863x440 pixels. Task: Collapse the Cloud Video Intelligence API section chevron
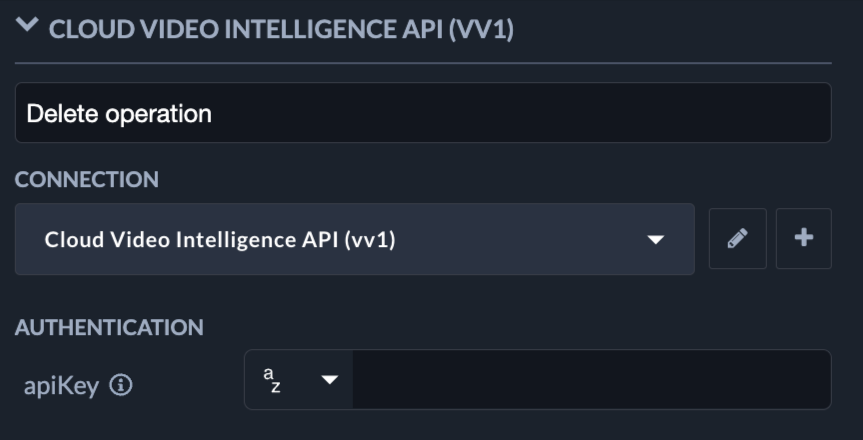tap(28, 27)
